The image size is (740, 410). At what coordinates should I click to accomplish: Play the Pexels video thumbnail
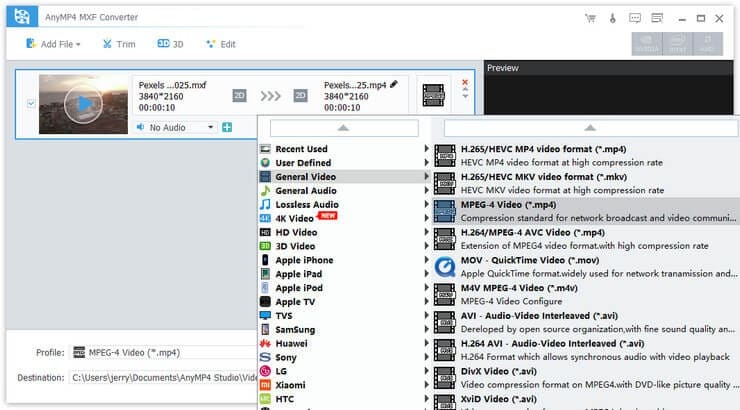click(84, 104)
